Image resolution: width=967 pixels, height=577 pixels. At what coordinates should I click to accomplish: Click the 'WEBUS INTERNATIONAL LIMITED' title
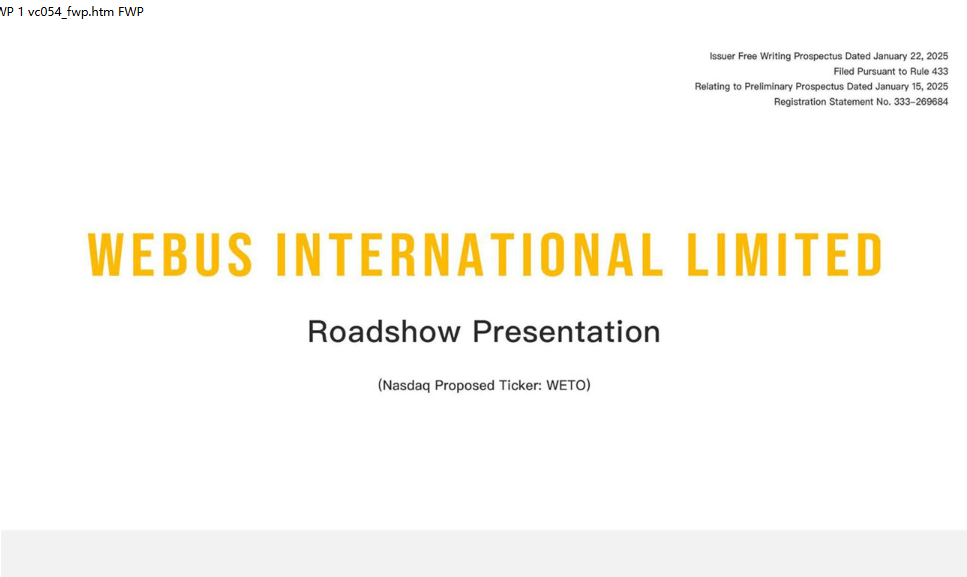click(x=485, y=255)
